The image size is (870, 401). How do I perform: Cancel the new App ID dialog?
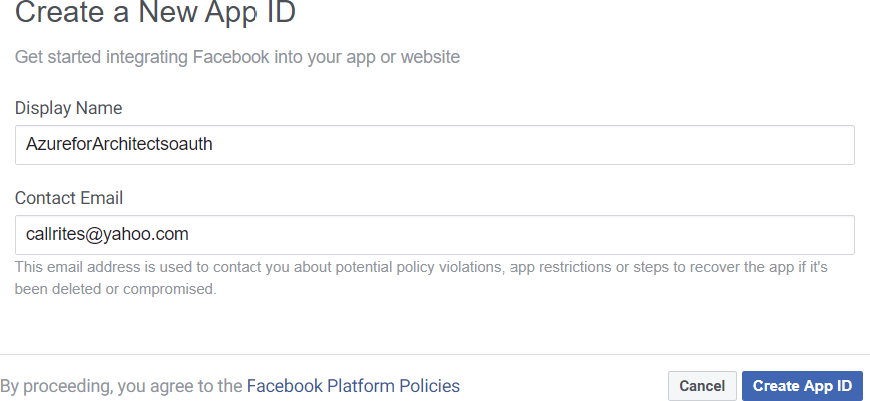pyautogui.click(x=702, y=386)
